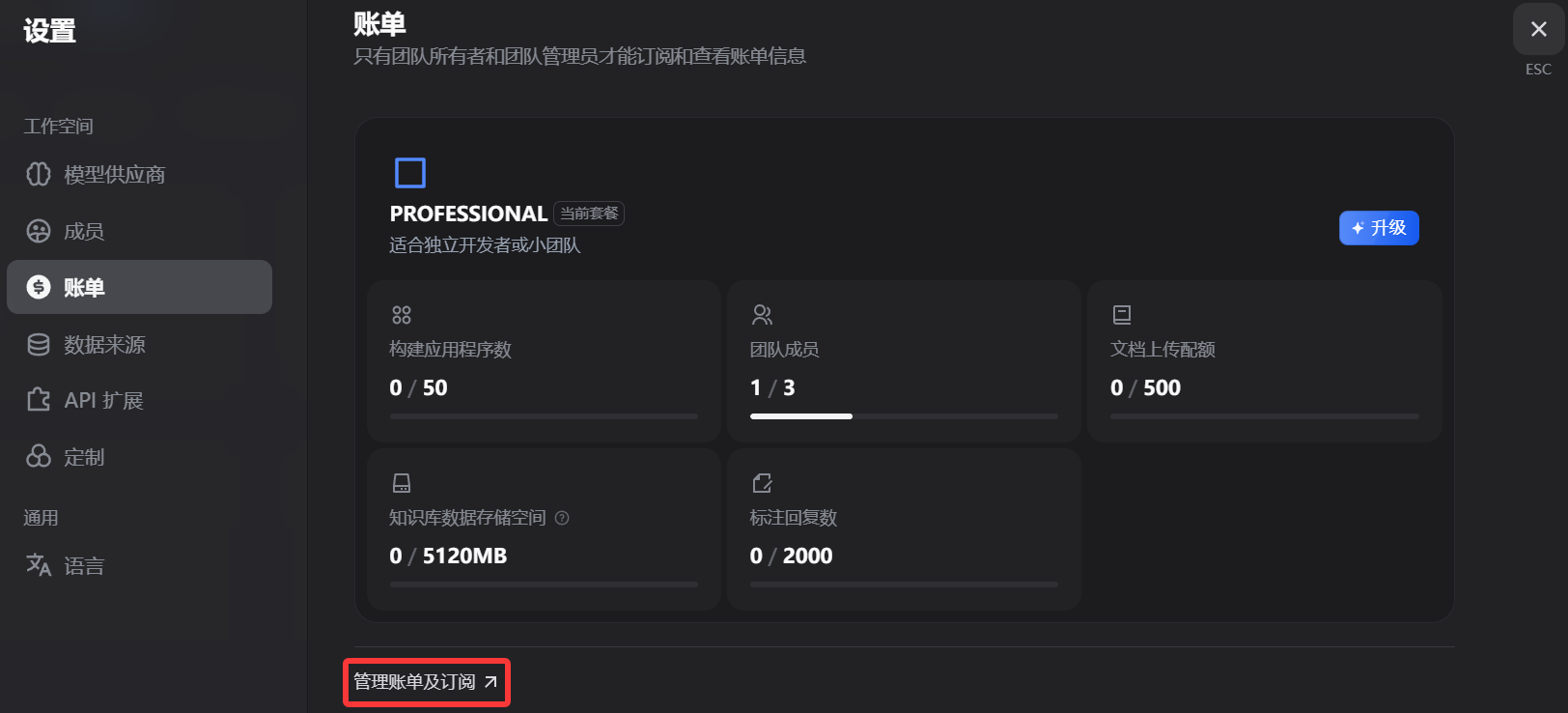Switch to the 成员 settings section
This screenshot has height=713, width=1568.
[84, 232]
